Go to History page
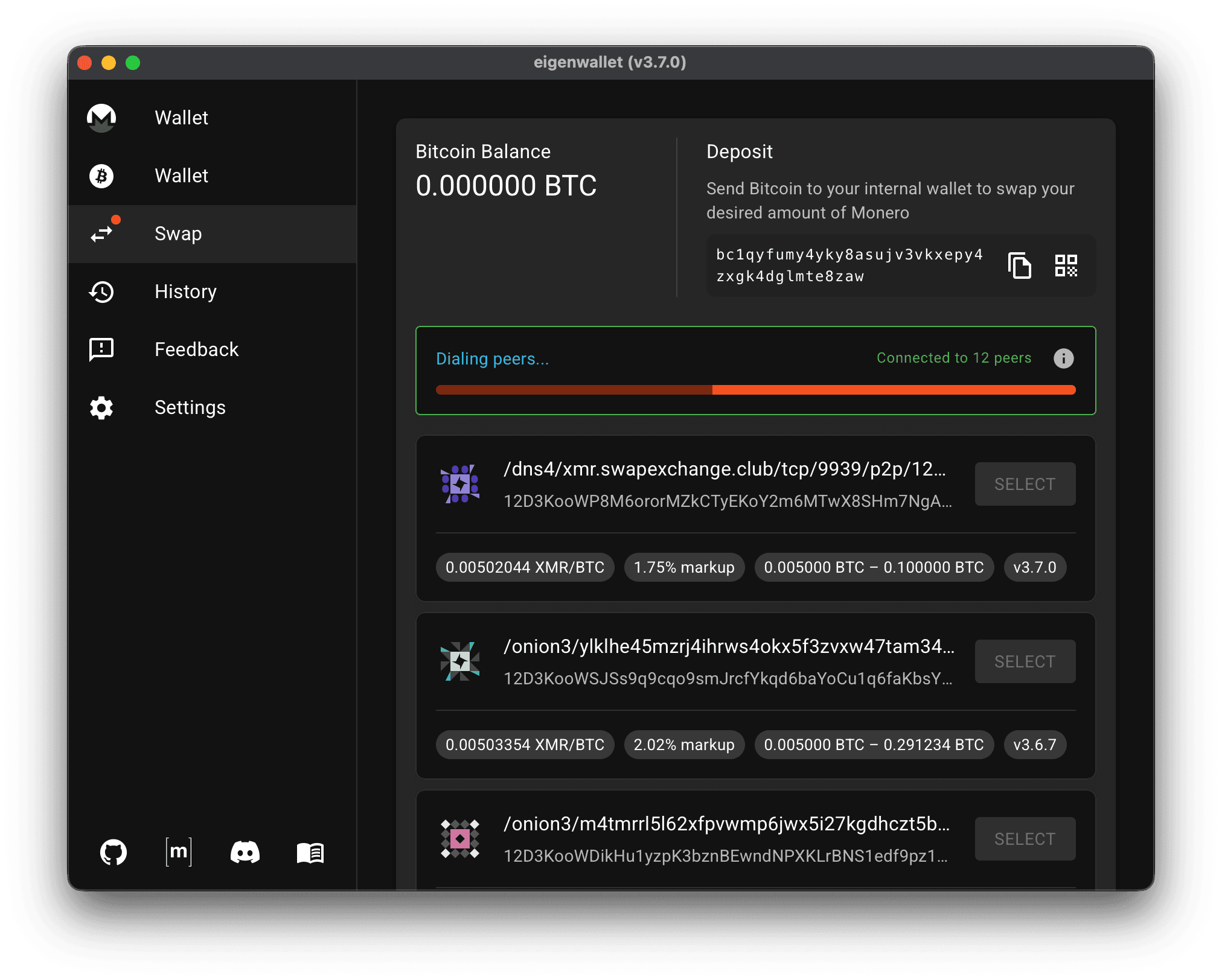Viewport: 1222px width, 980px height. point(185,291)
